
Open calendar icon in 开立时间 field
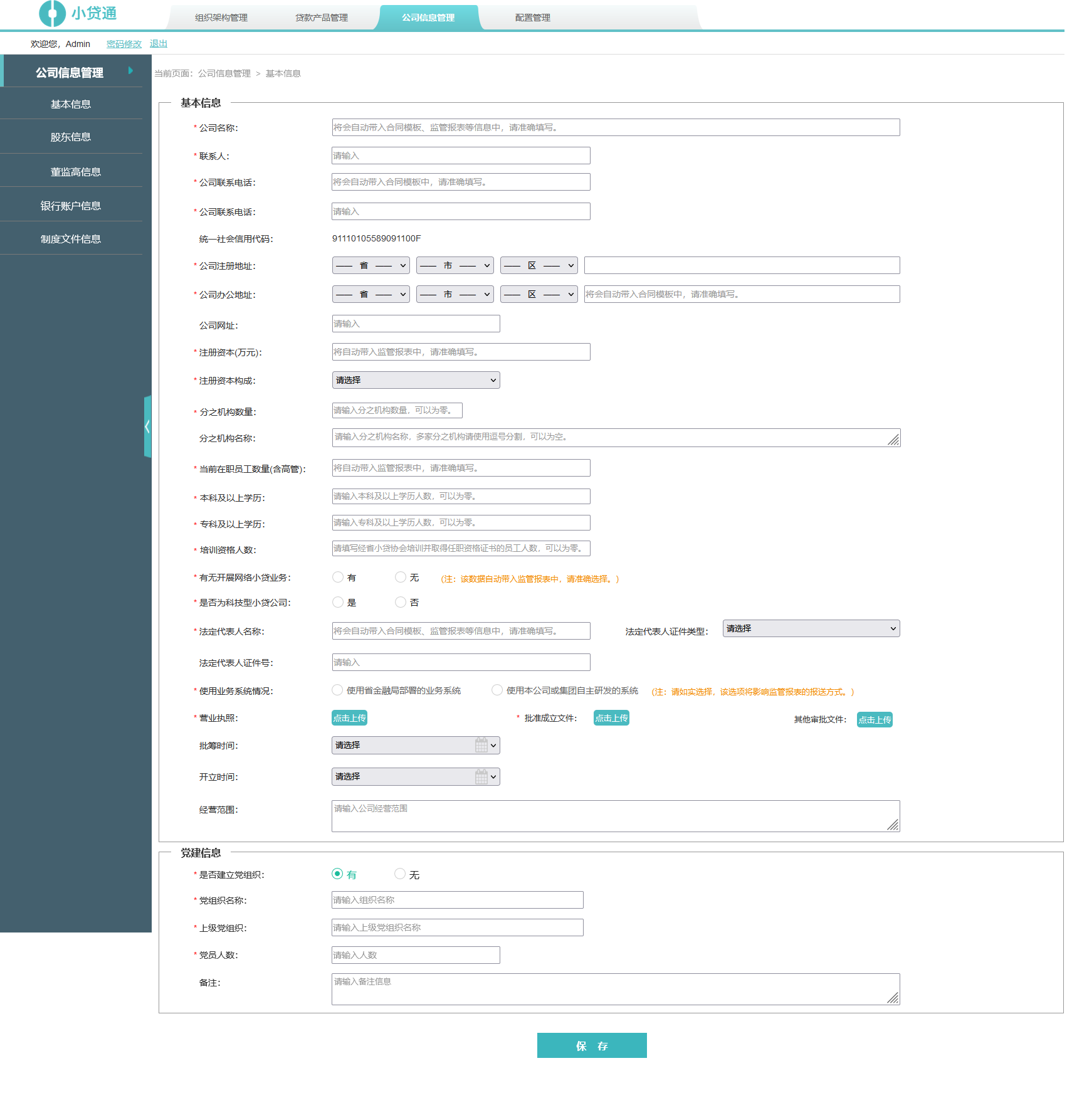(481, 776)
